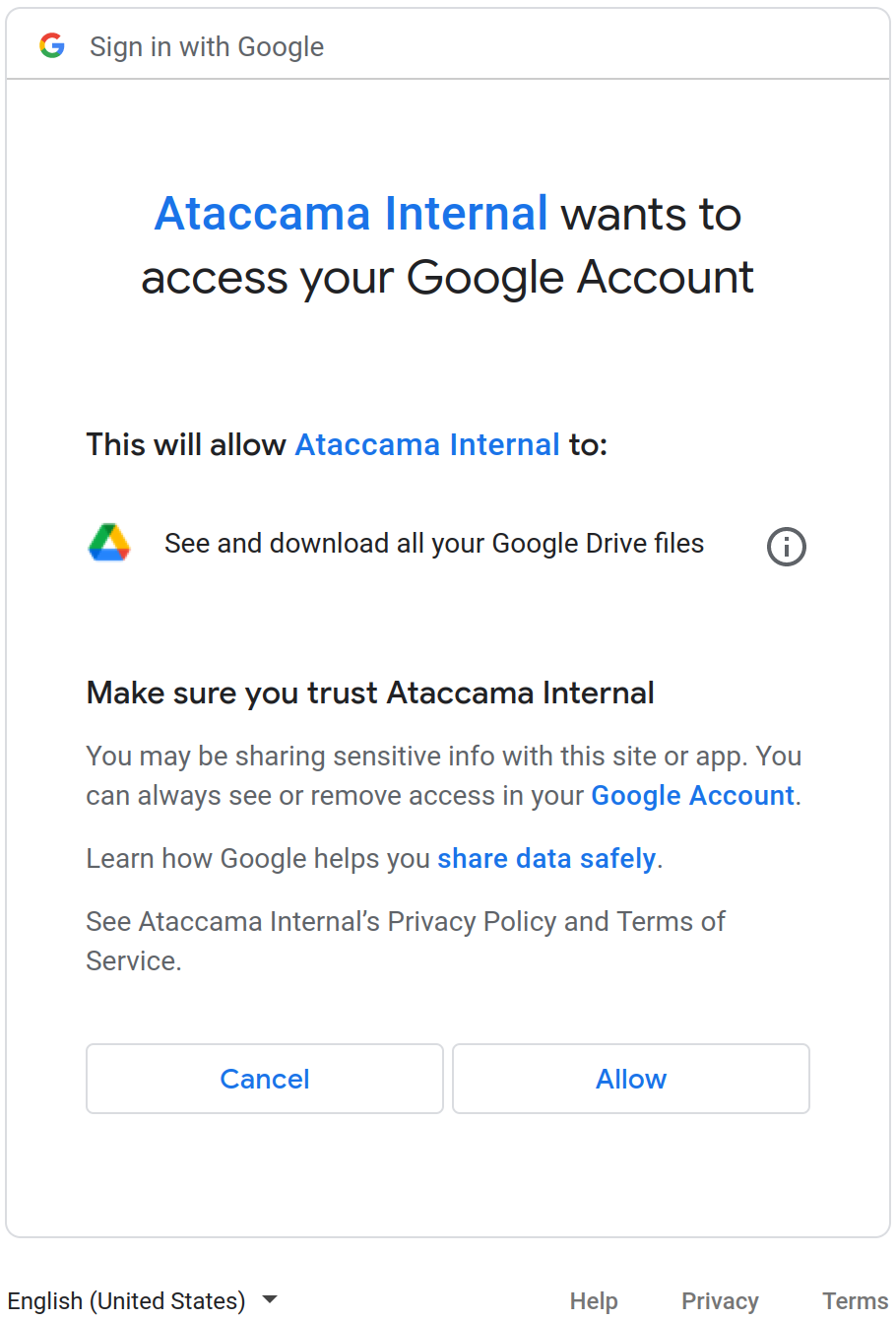
Task: Open the Google Account link
Action: [692, 795]
